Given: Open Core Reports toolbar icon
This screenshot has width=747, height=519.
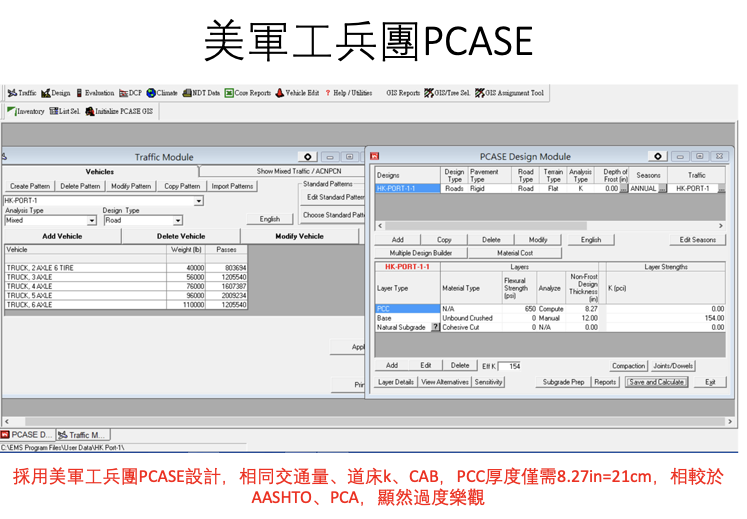Looking at the screenshot, I should point(248,93).
